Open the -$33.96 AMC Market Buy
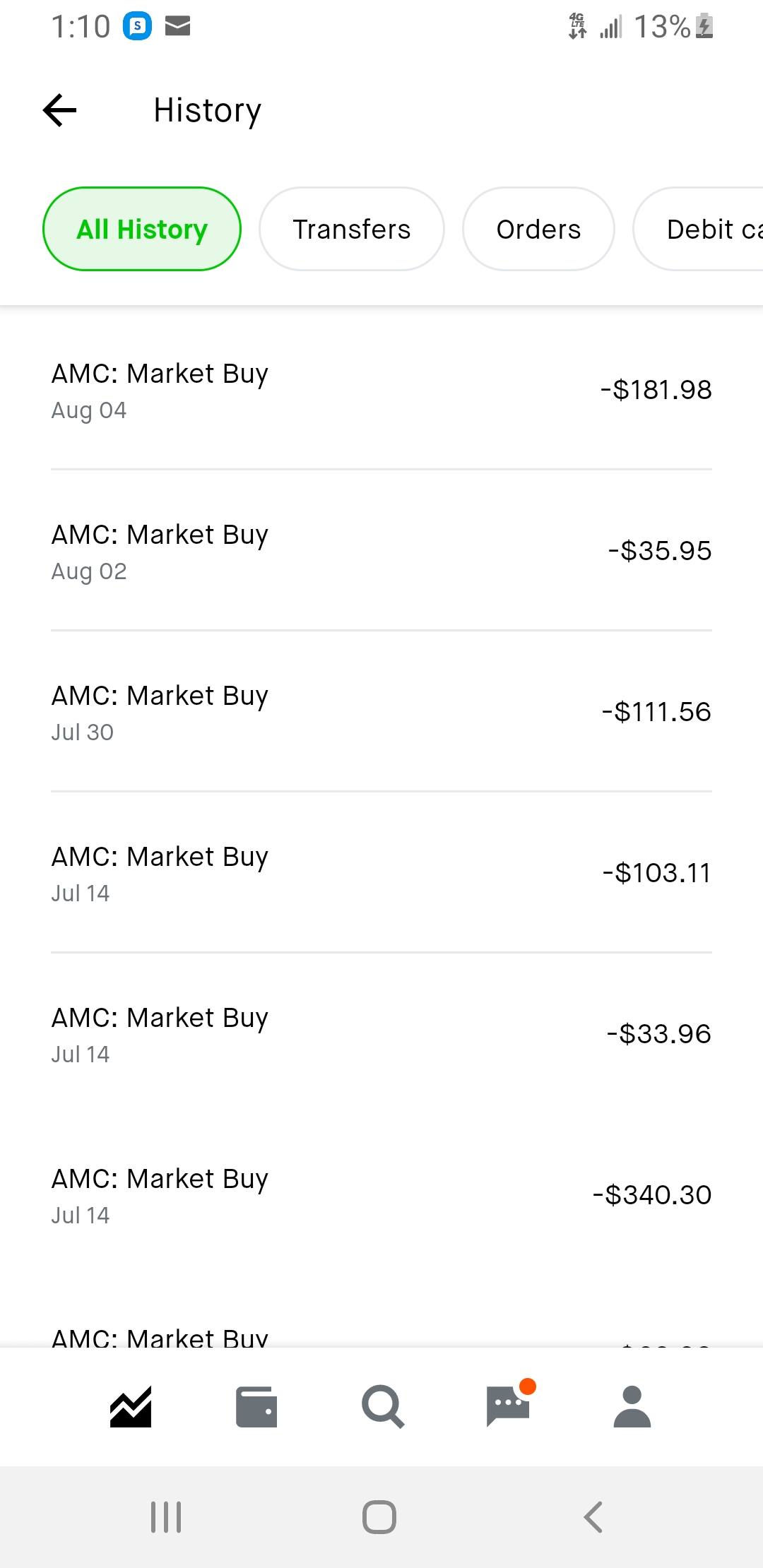 coord(381,1034)
